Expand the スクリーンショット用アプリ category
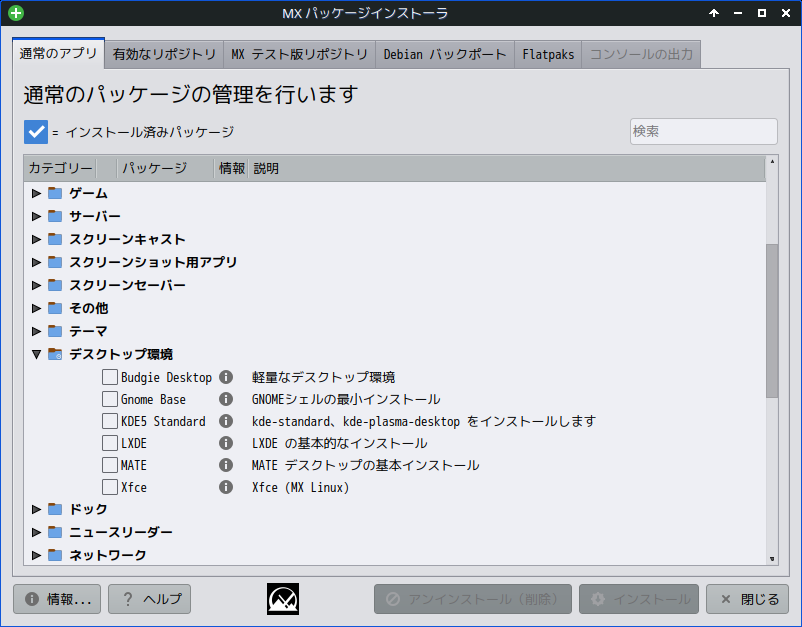 (x=36, y=262)
